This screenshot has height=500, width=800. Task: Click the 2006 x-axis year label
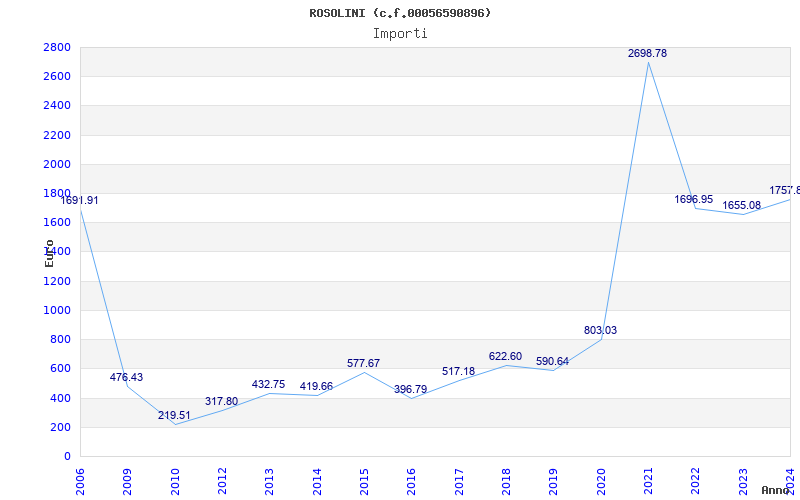point(80,482)
